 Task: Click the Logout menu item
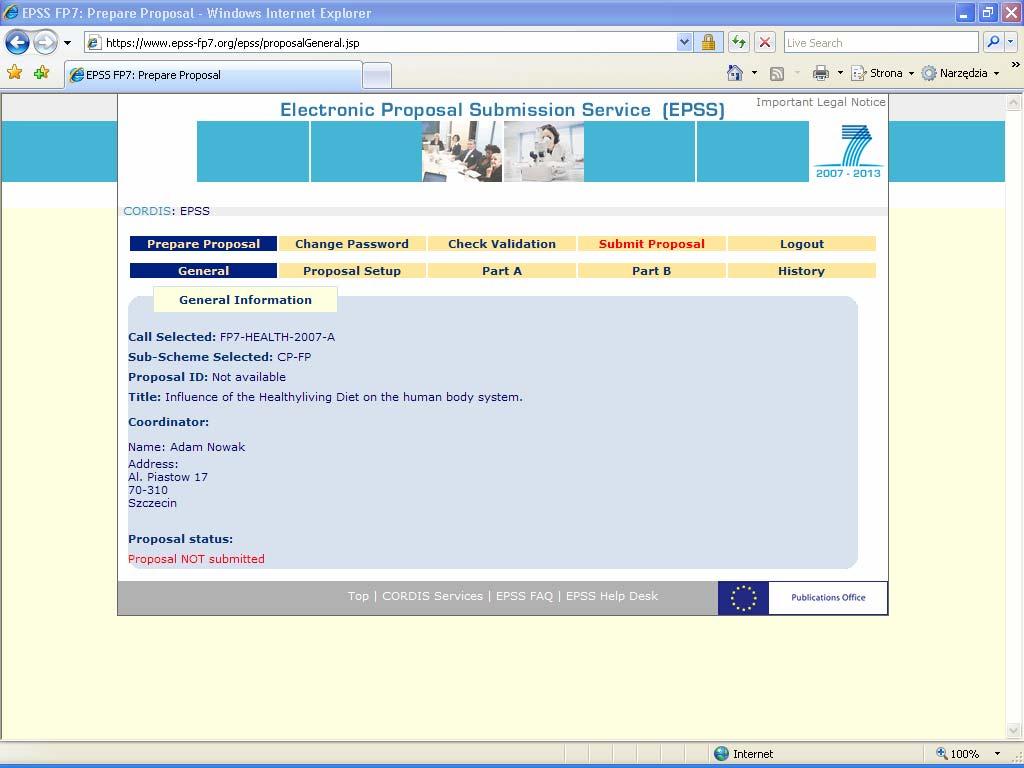(801, 244)
